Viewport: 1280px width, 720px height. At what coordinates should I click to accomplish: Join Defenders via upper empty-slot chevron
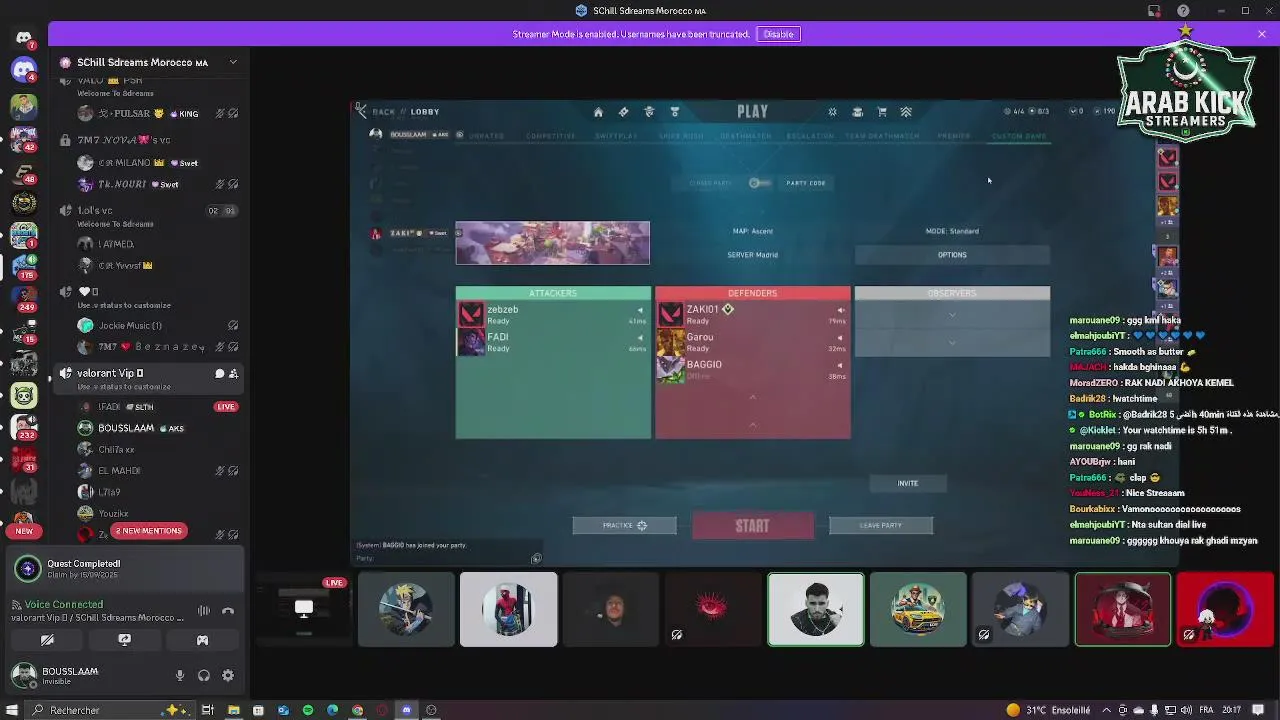point(753,397)
